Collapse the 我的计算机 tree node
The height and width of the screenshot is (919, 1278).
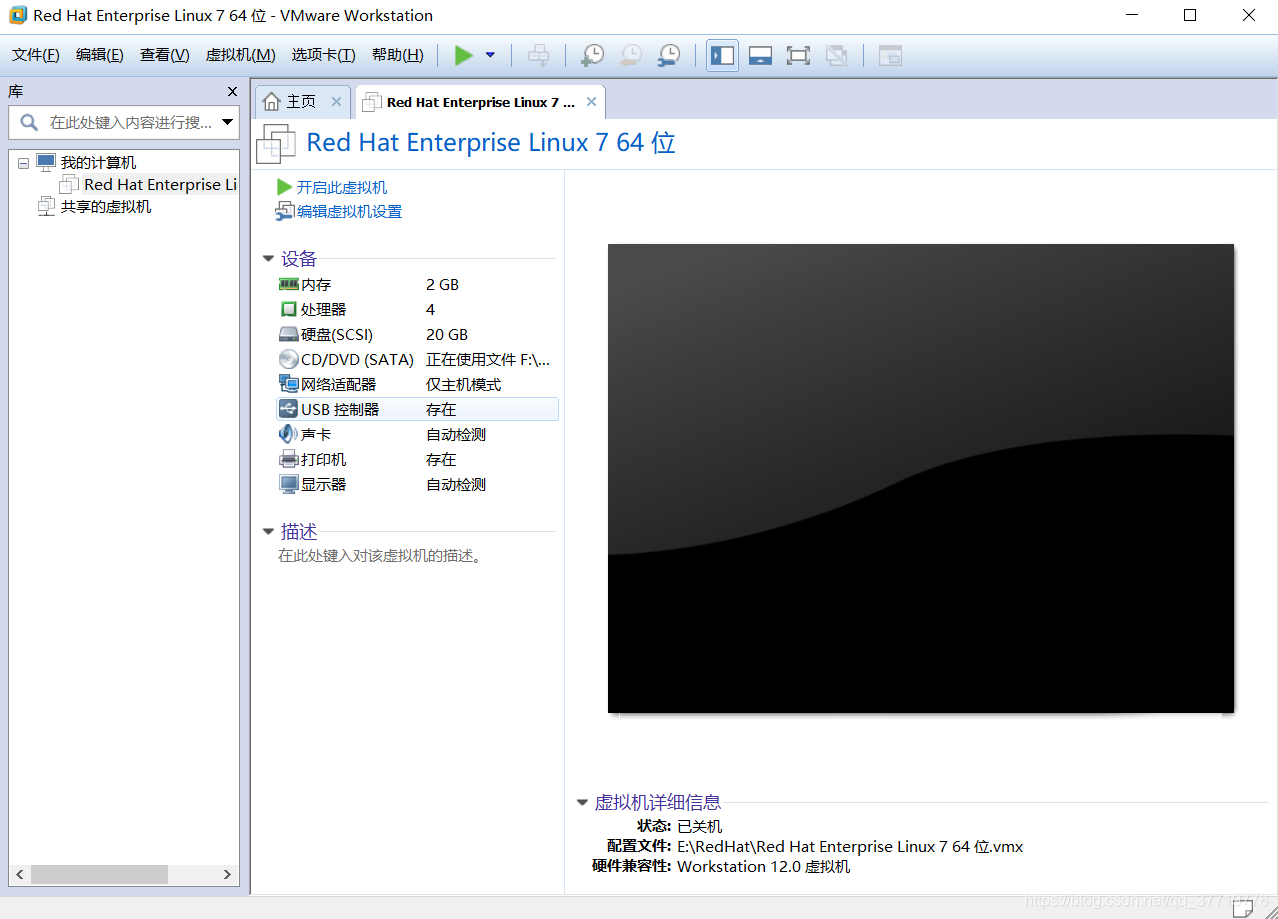point(23,163)
